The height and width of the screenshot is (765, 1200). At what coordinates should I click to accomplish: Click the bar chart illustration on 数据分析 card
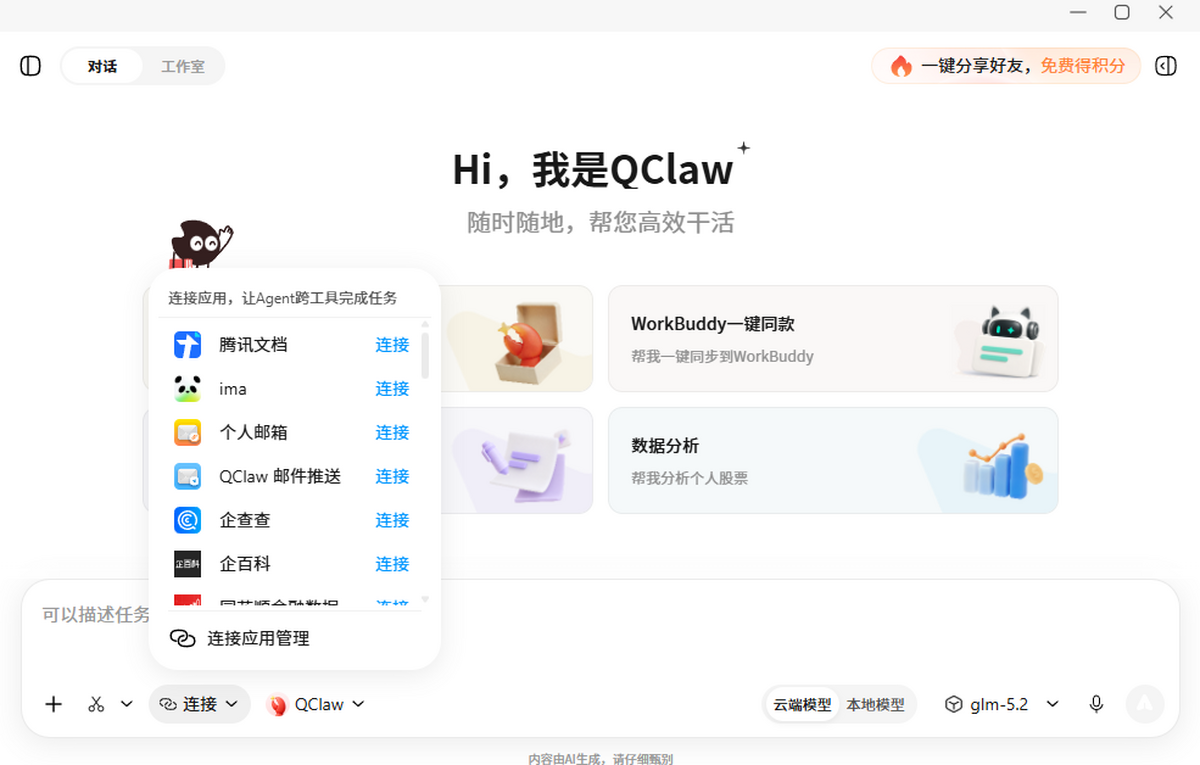1003,466
